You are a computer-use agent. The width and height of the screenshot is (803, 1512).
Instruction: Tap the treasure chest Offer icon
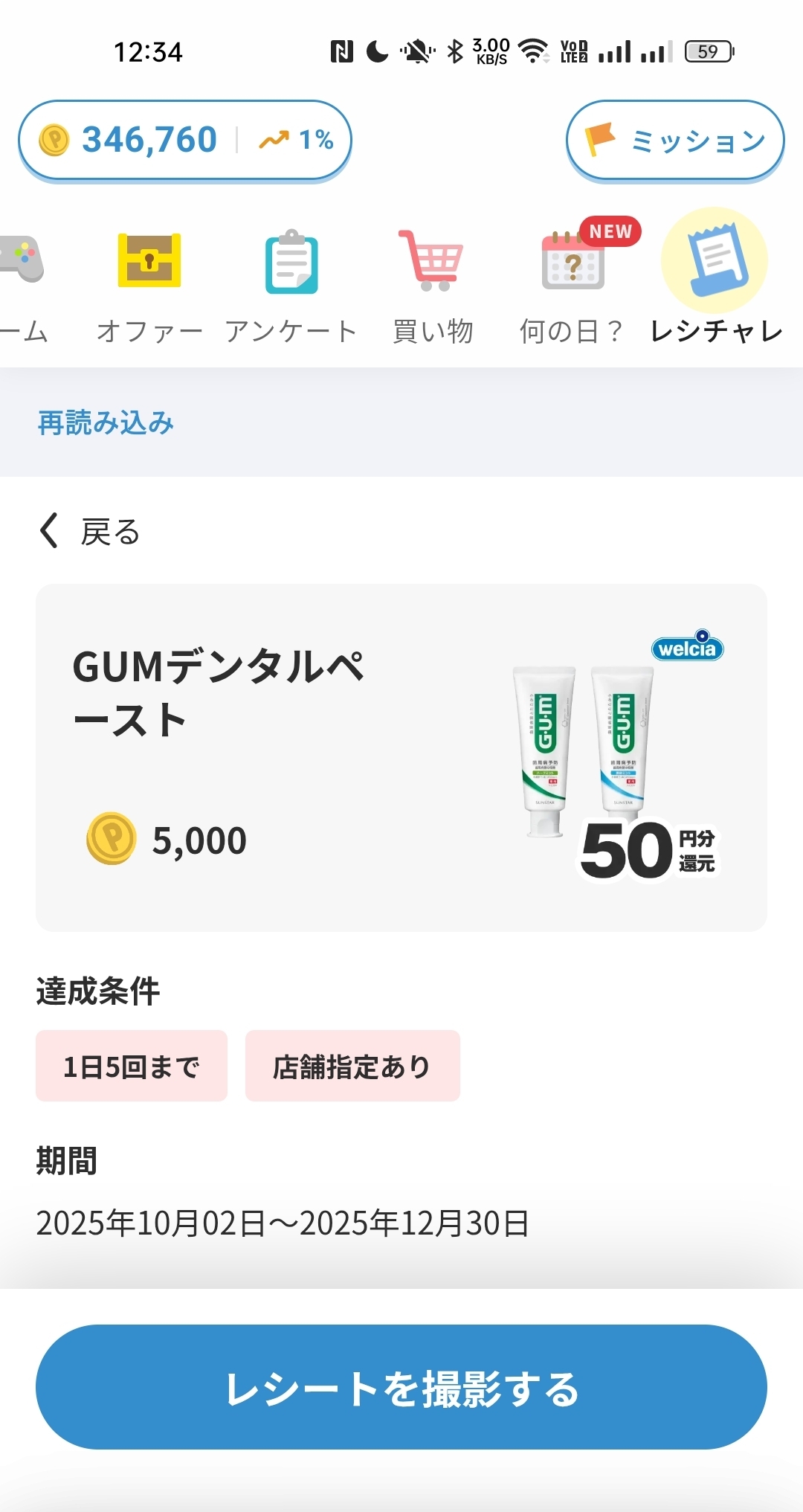(149, 260)
